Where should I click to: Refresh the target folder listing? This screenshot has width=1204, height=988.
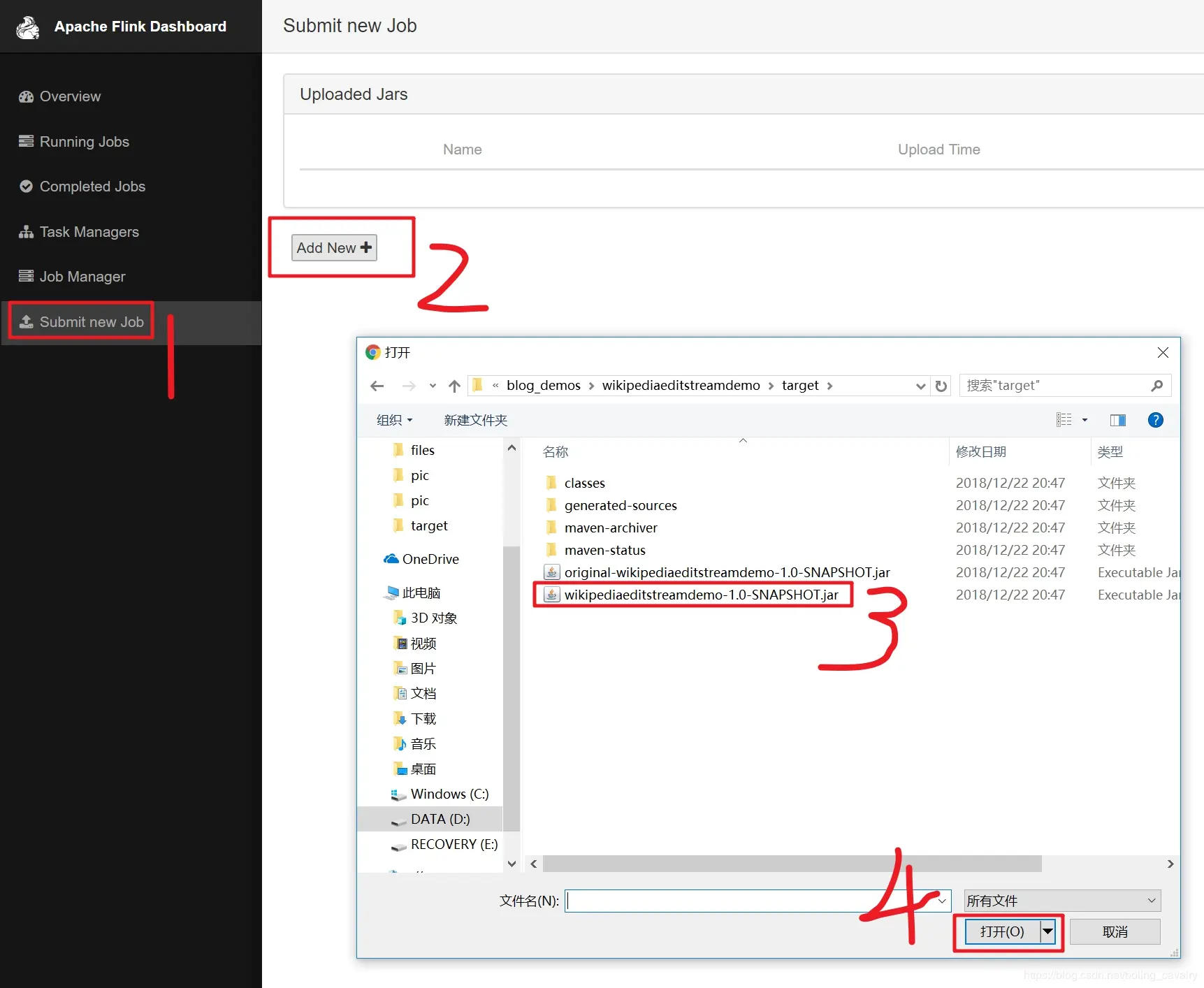pyautogui.click(x=941, y=386)
